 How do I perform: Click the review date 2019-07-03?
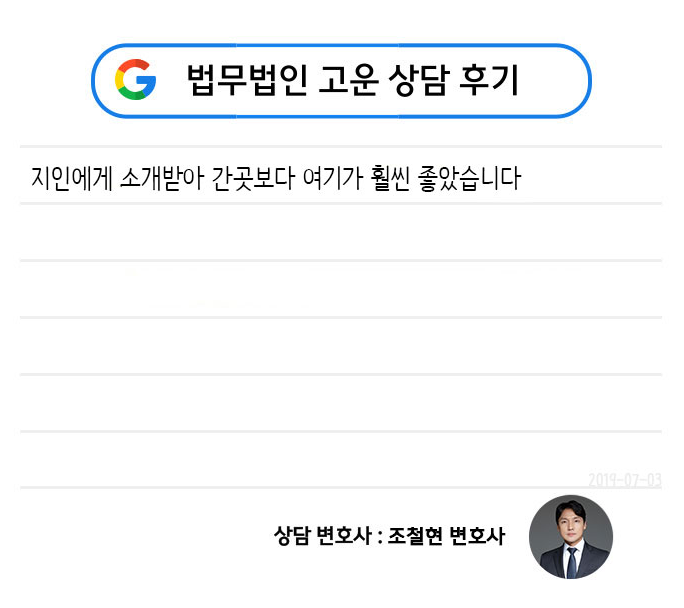[625, 480]
